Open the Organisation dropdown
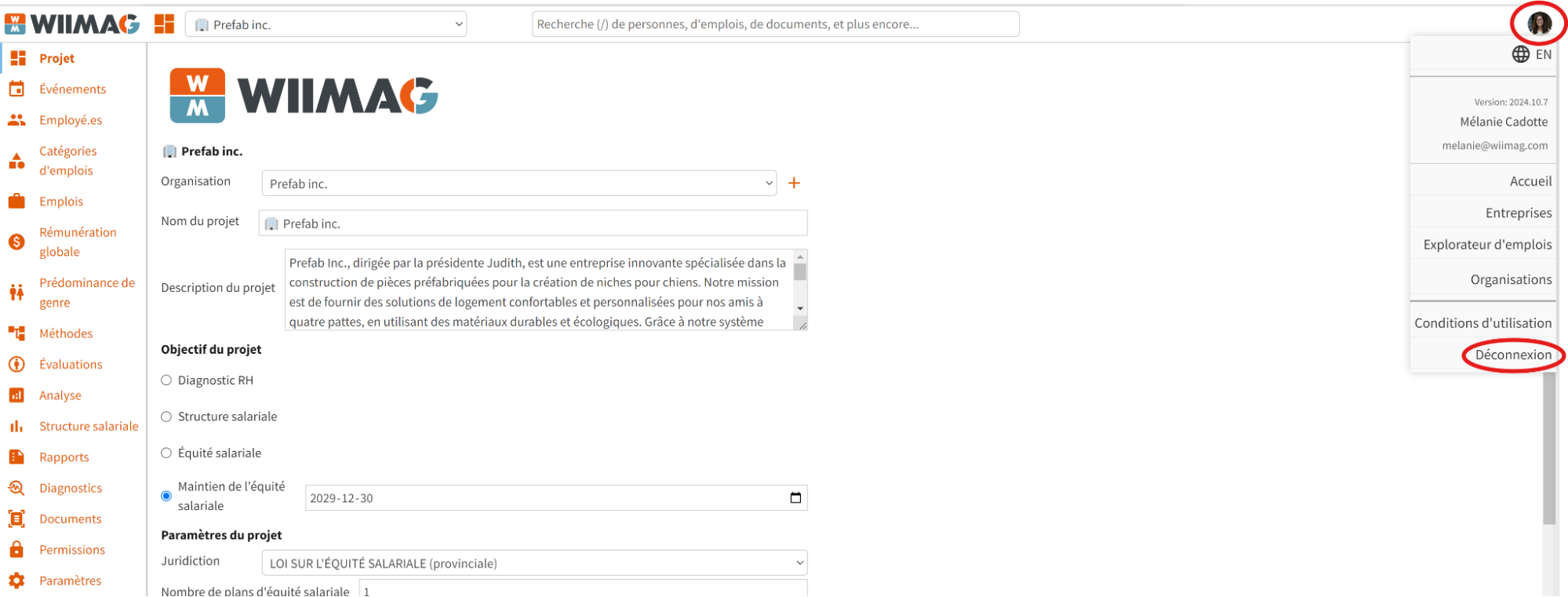Screen dimensions: 1568x597 [519, 184]
